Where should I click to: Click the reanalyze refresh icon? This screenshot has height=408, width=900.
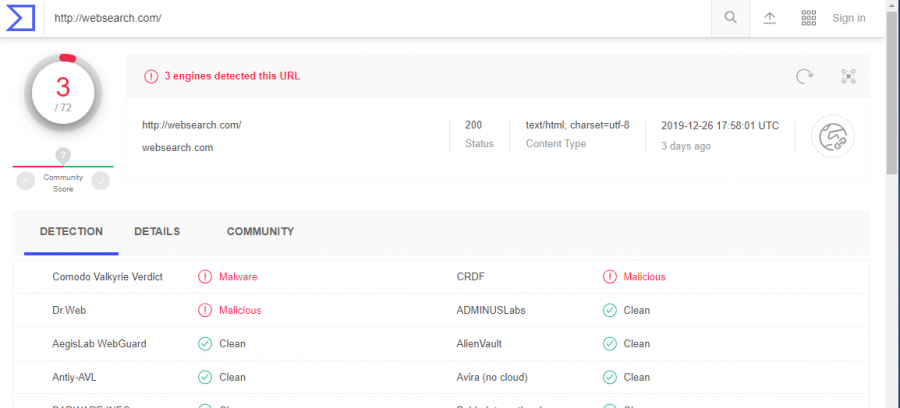point(804,76)
